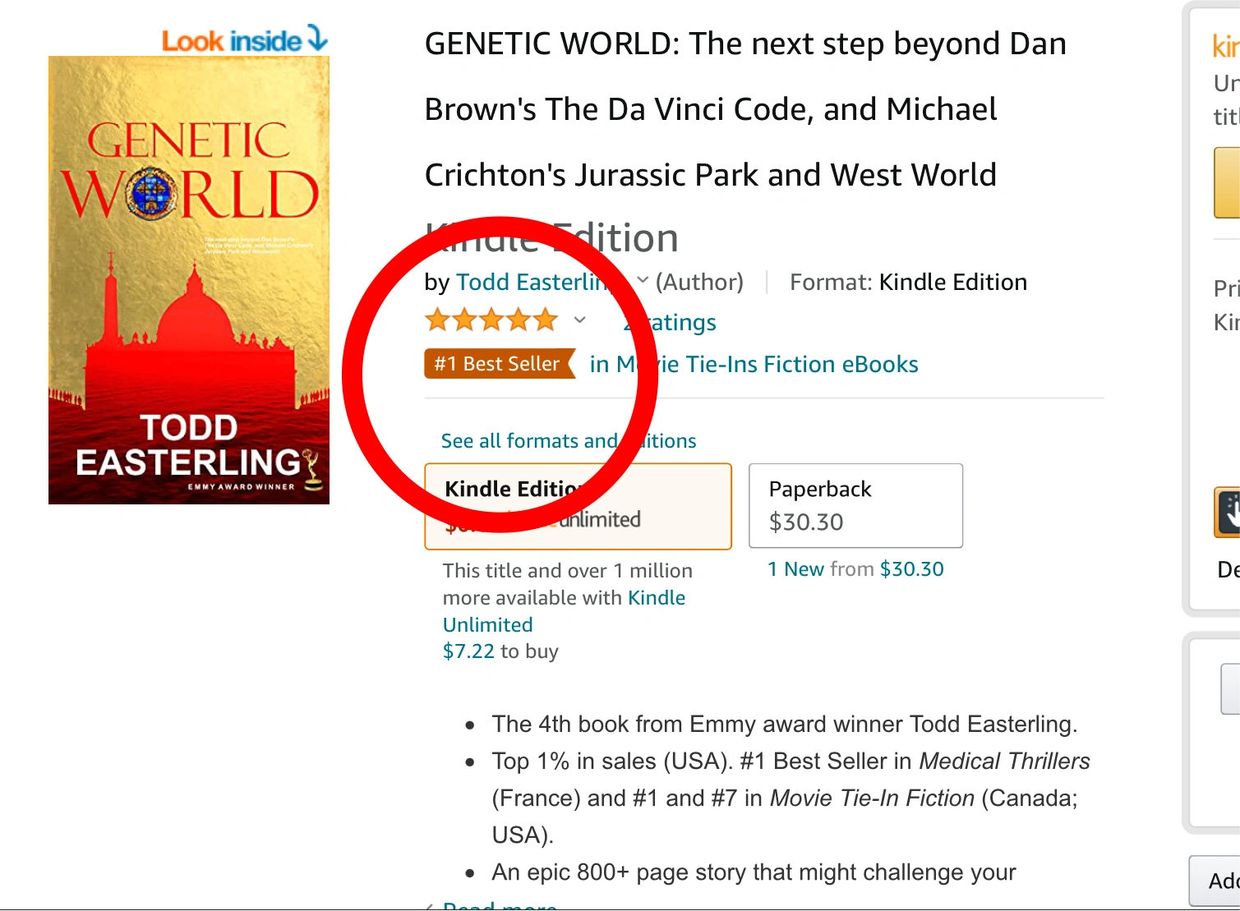Click the 1 New from $30.30 link
This screenshot has width=1240, height=911.
tap(855, 569)
